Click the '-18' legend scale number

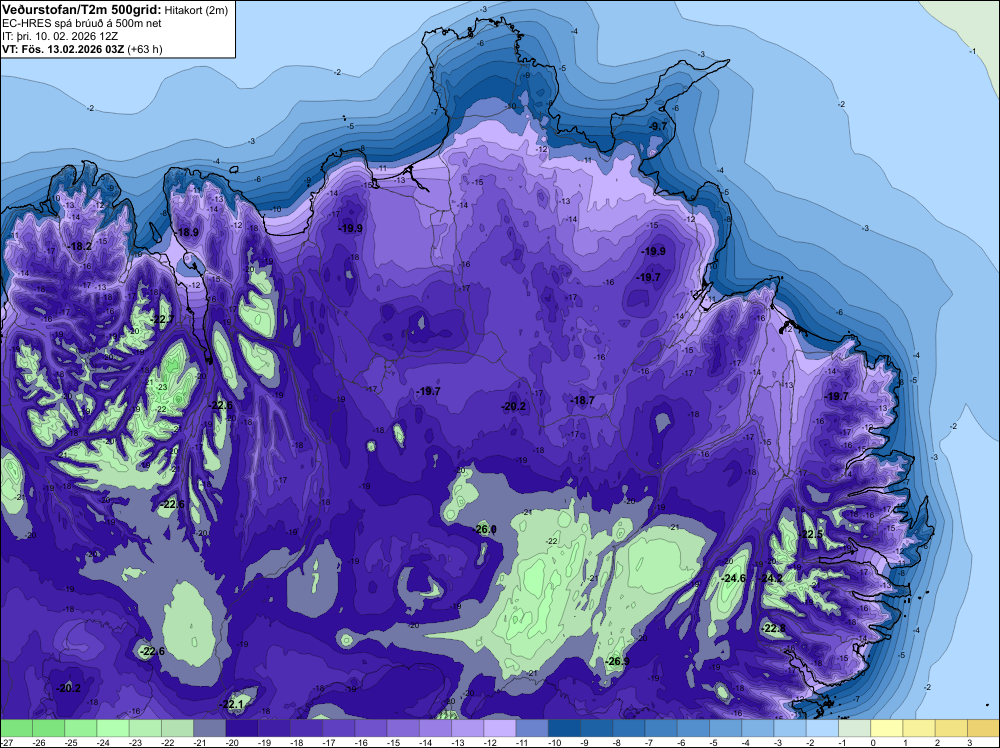(297, 742)
